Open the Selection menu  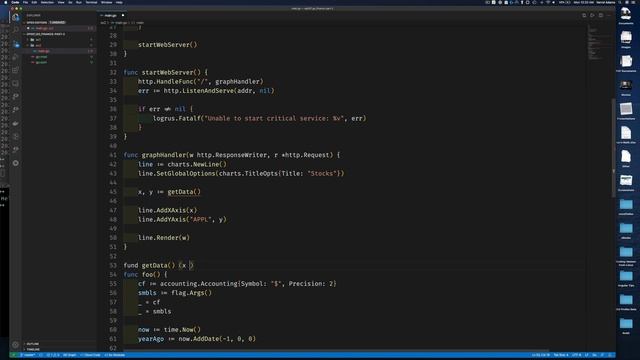[47, 2]
